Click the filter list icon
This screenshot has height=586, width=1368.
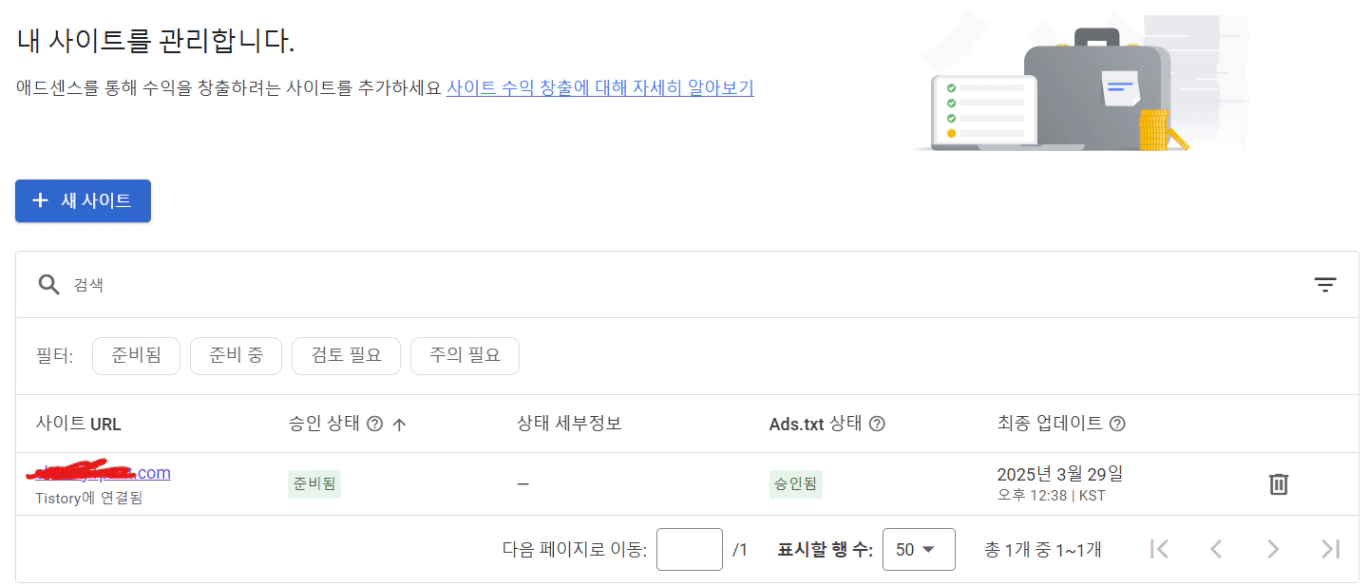[1325, 285]
